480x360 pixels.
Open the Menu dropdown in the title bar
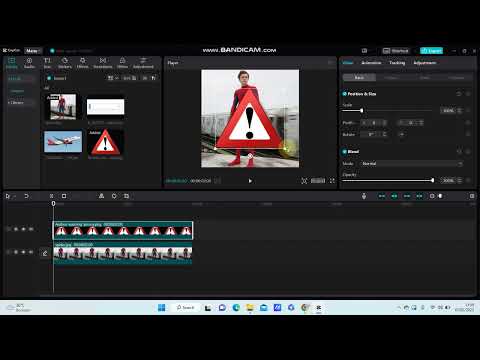click(x=33, y=51)
